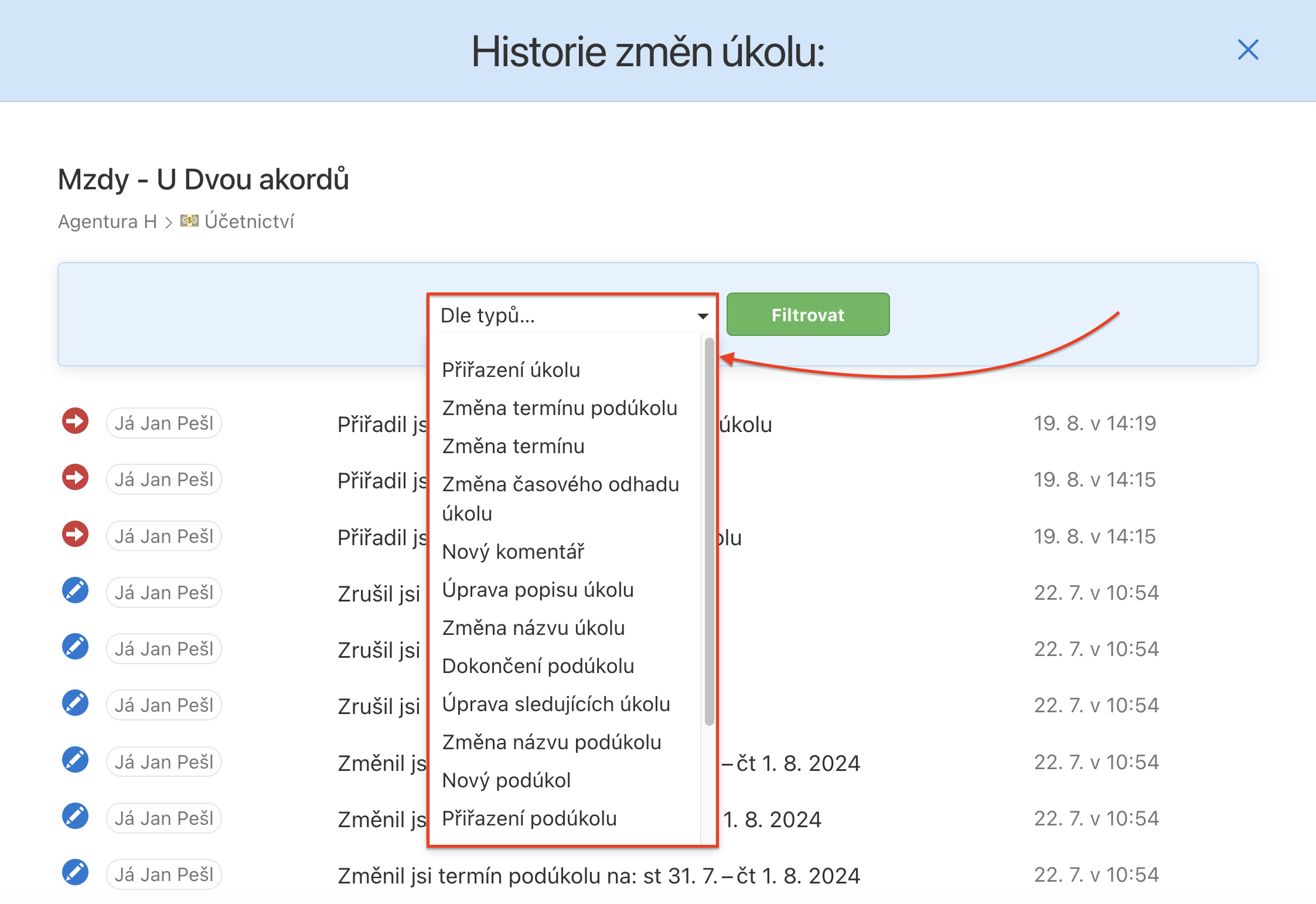Pick Nový podúkol from dropdown

[506, 780]
